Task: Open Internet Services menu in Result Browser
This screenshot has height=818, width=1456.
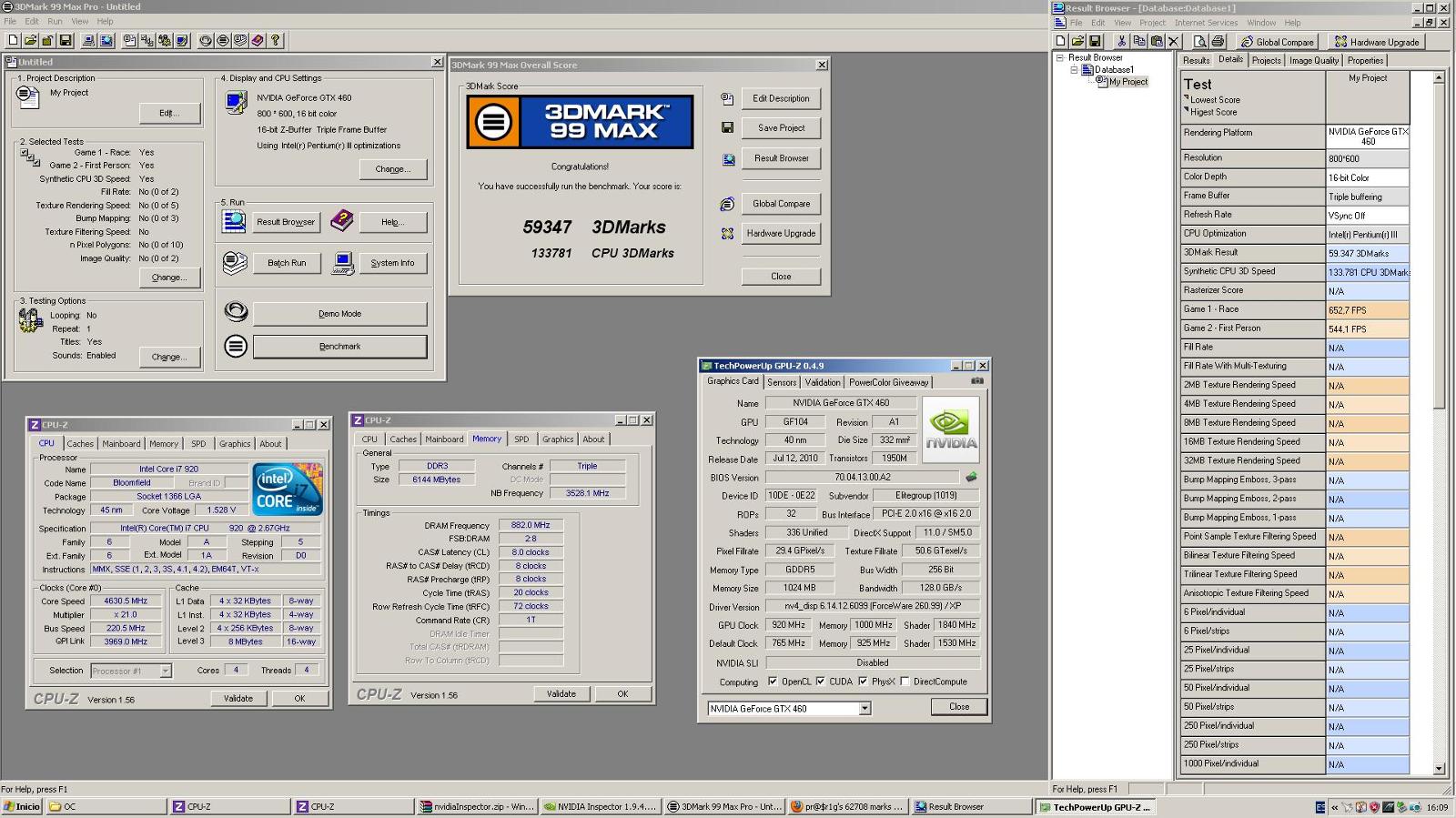Action: [x=1206, y=23]
